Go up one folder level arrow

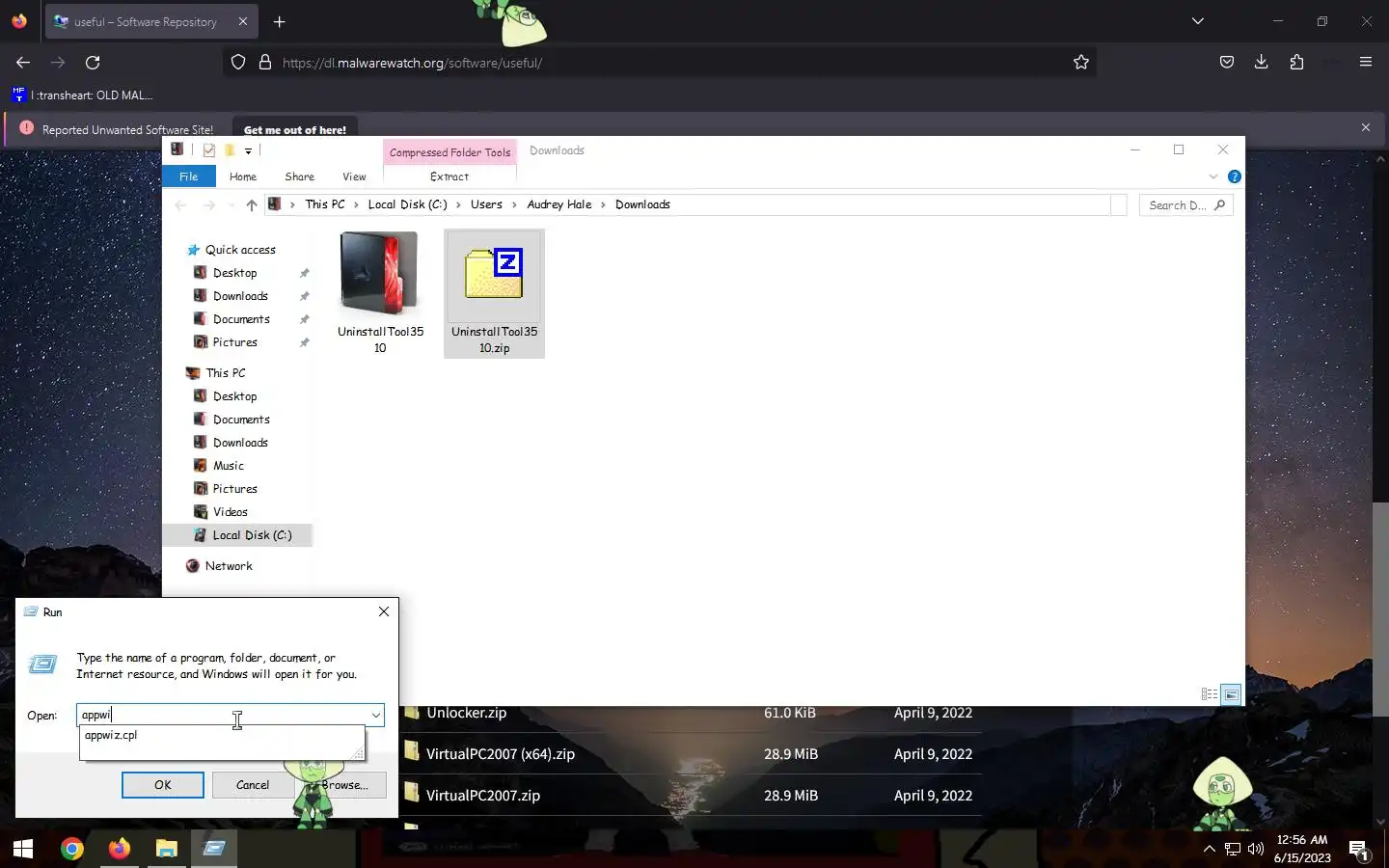pos(252,204)
